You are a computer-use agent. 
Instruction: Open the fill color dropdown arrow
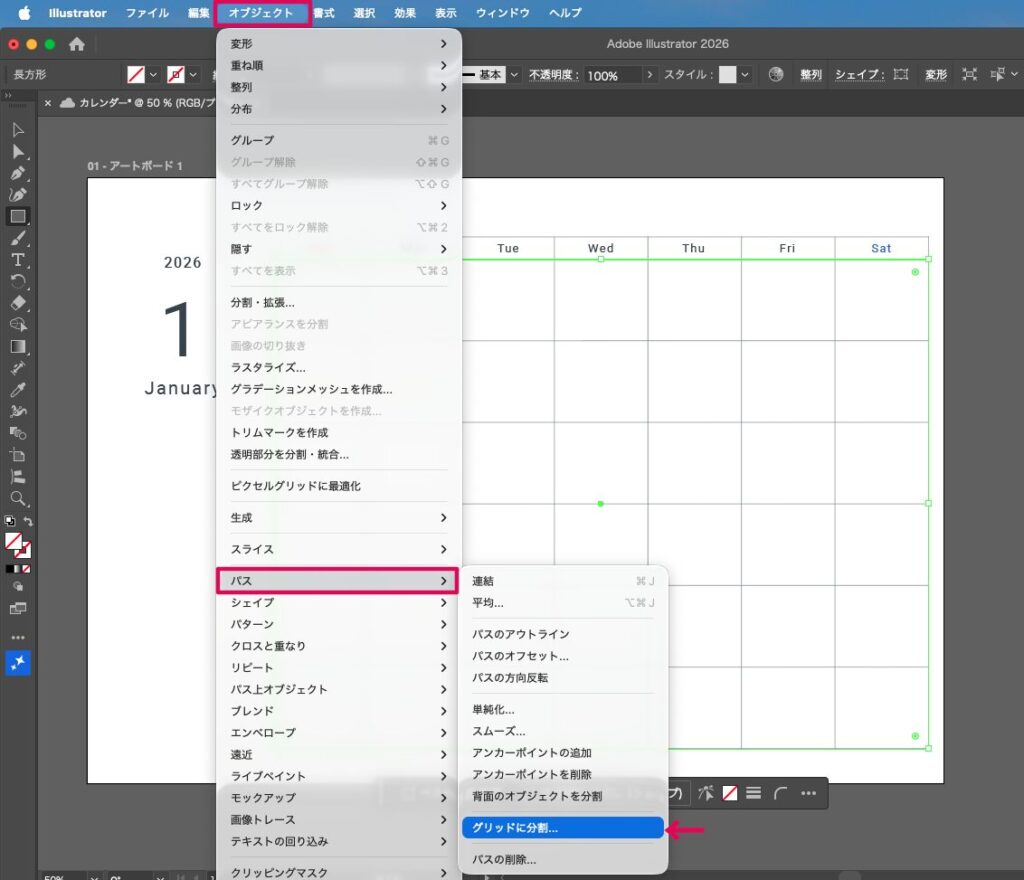154,75
